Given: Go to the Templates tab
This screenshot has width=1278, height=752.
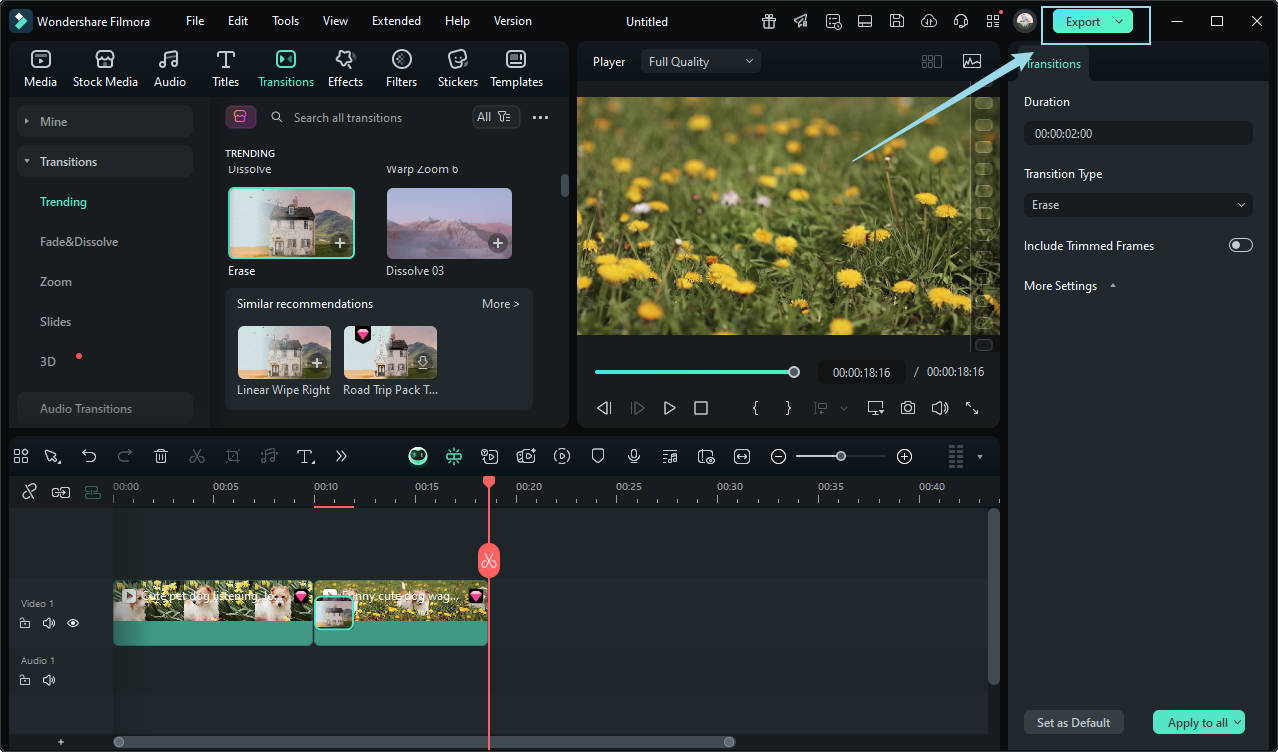Looking at the screenshot, I should click(x=516, y=68).
